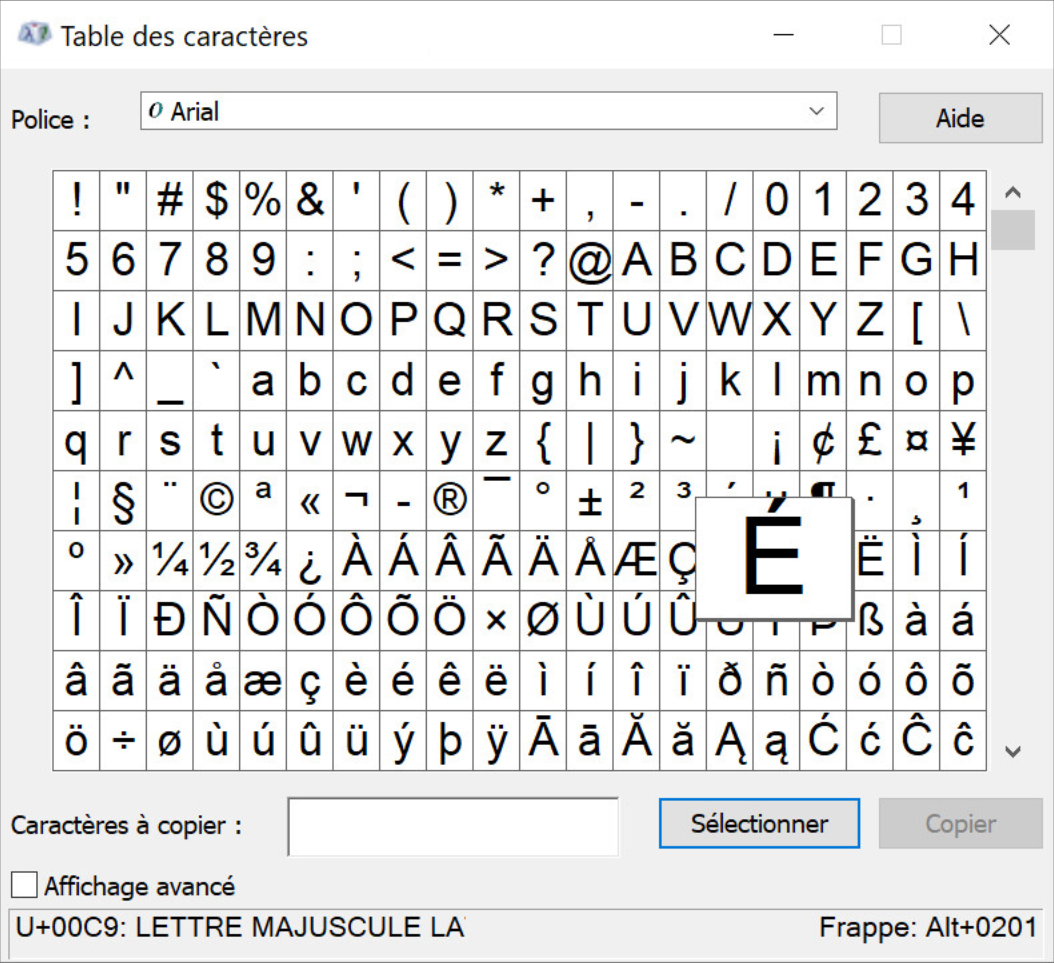Click the Sélectionner button
Screen dimensions: 1054x963
coord(759,823)
